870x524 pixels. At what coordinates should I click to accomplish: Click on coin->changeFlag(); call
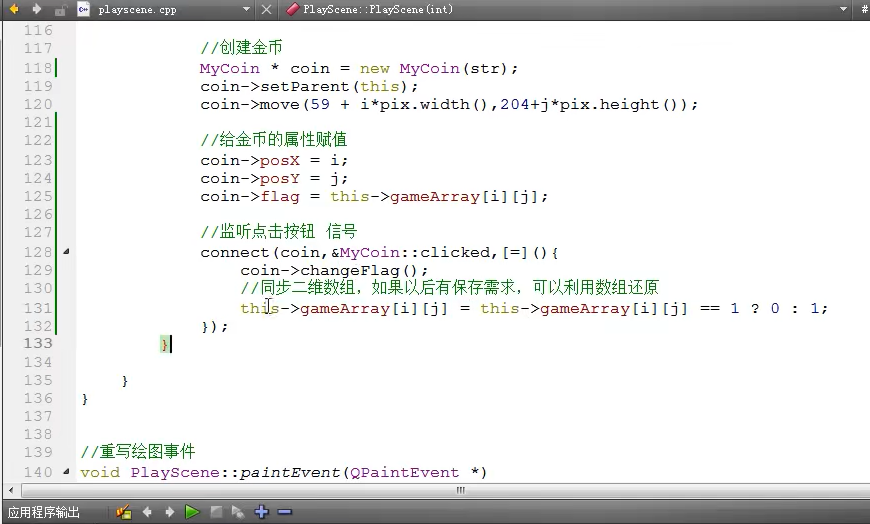pyautogui.click(x=335, y=270)
